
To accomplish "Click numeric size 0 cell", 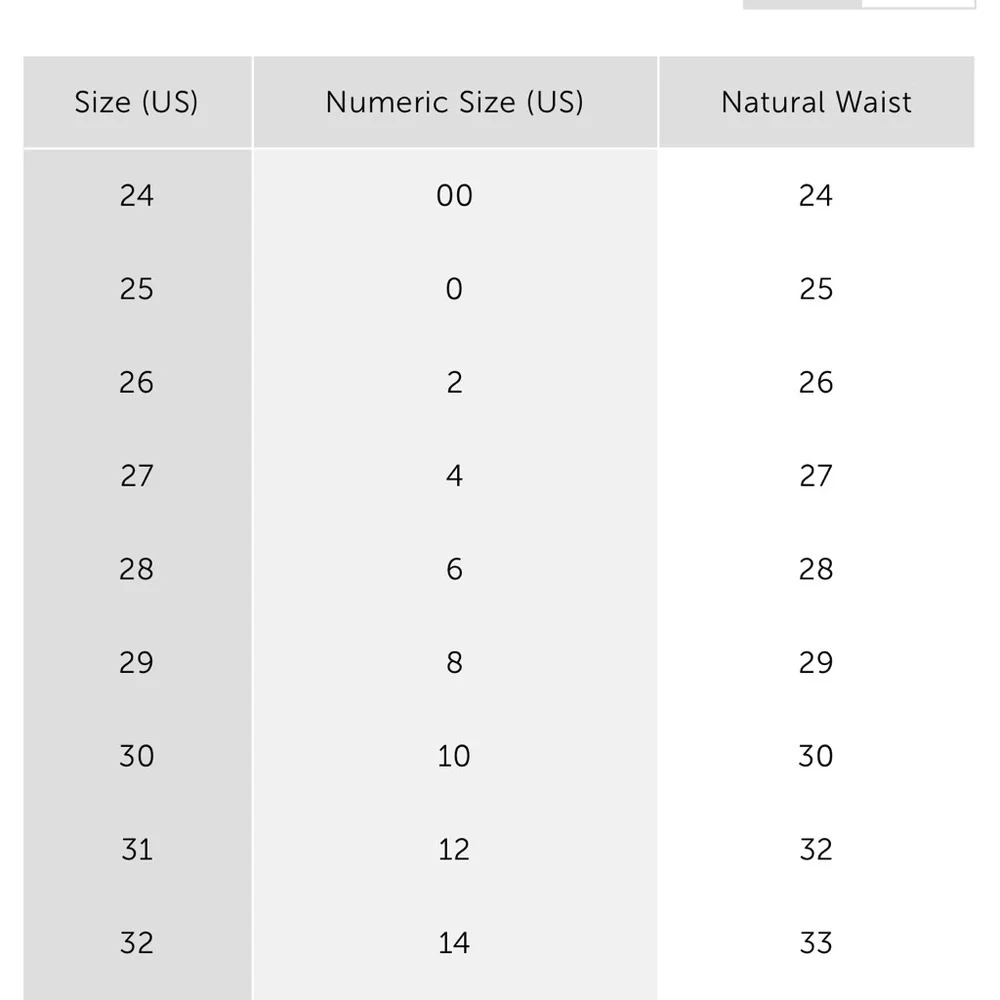I will [455, 290].
